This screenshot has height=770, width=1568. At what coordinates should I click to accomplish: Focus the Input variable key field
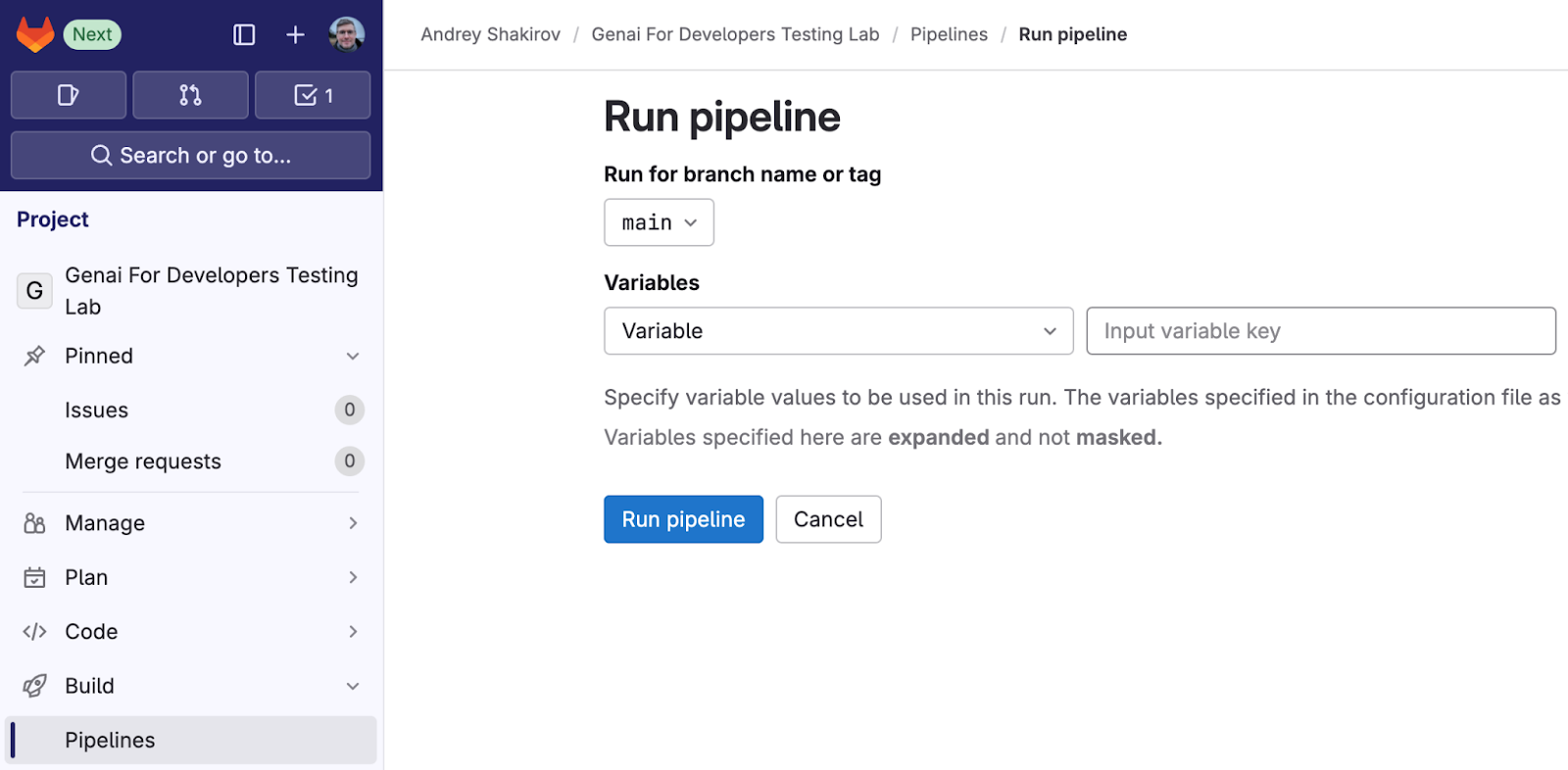[1320, 331]
